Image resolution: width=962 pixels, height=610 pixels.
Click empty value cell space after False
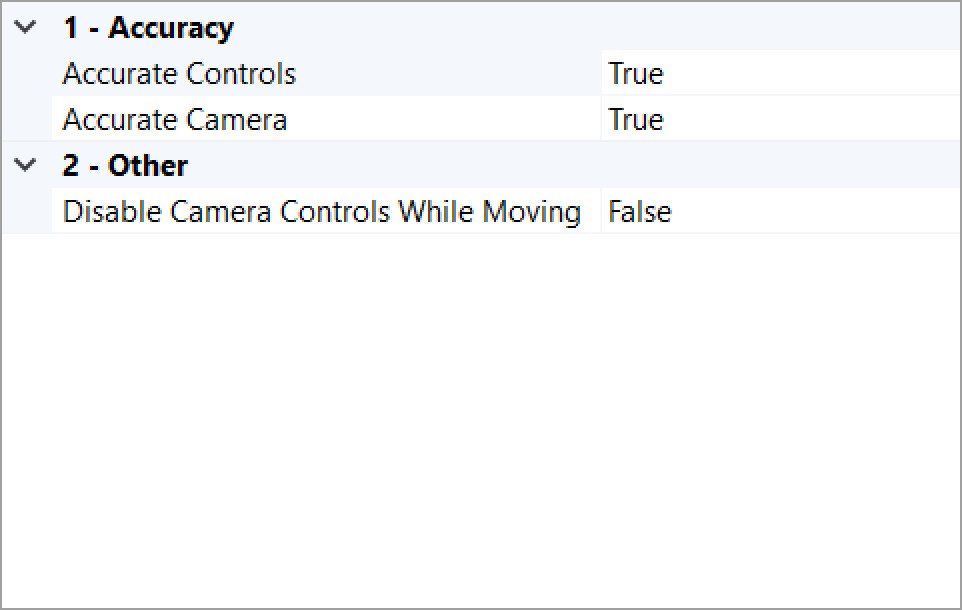point(820,212)
